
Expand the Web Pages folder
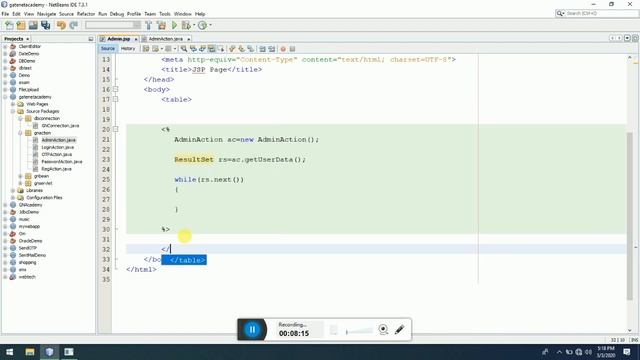tap(13, 104)
